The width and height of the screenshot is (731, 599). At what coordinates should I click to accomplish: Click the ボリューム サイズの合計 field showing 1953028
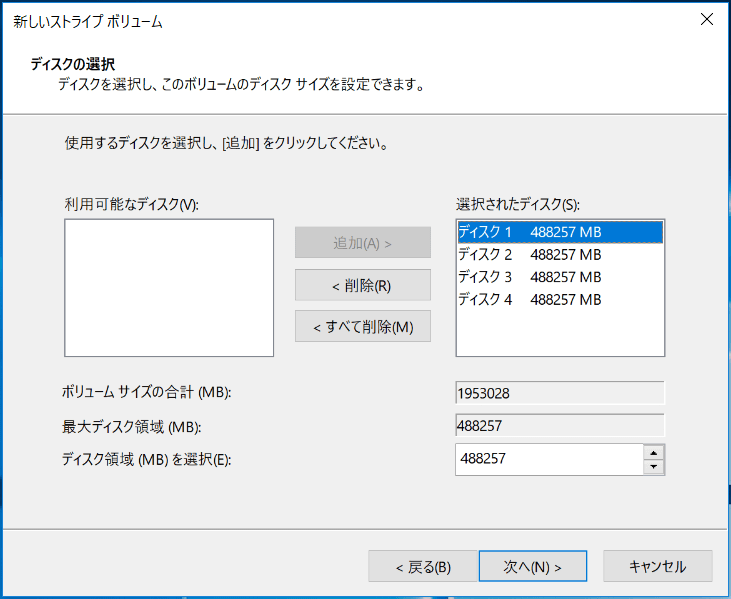560,393
